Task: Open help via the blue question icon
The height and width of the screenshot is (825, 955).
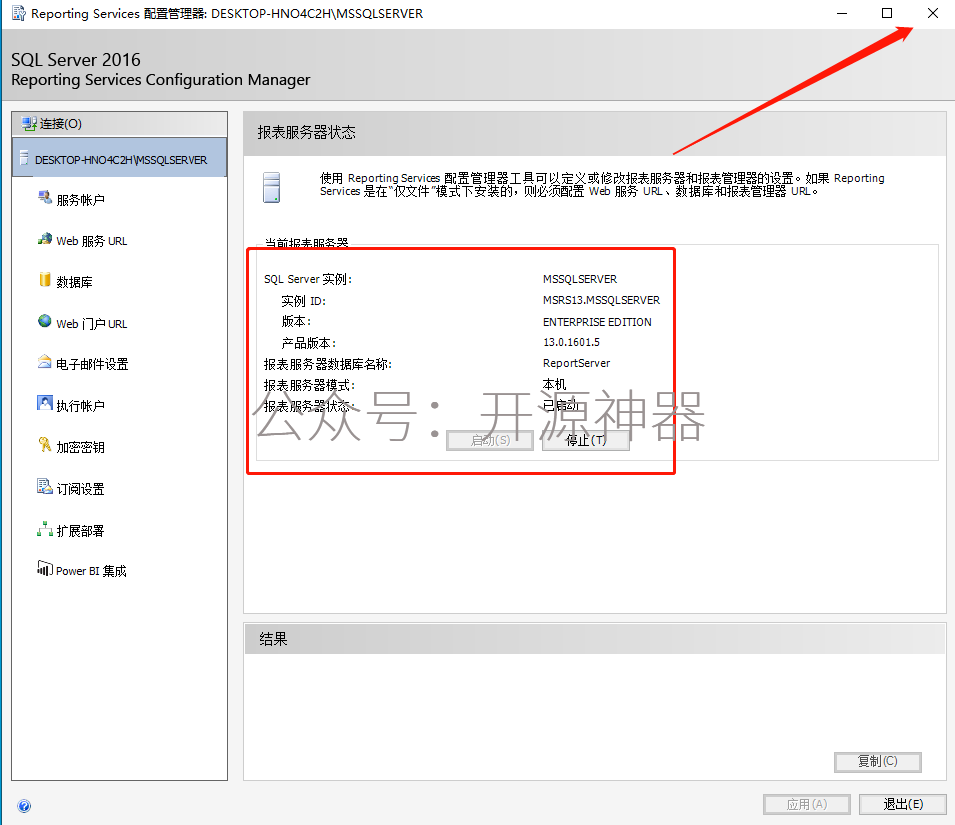Action: pos(24,806)
